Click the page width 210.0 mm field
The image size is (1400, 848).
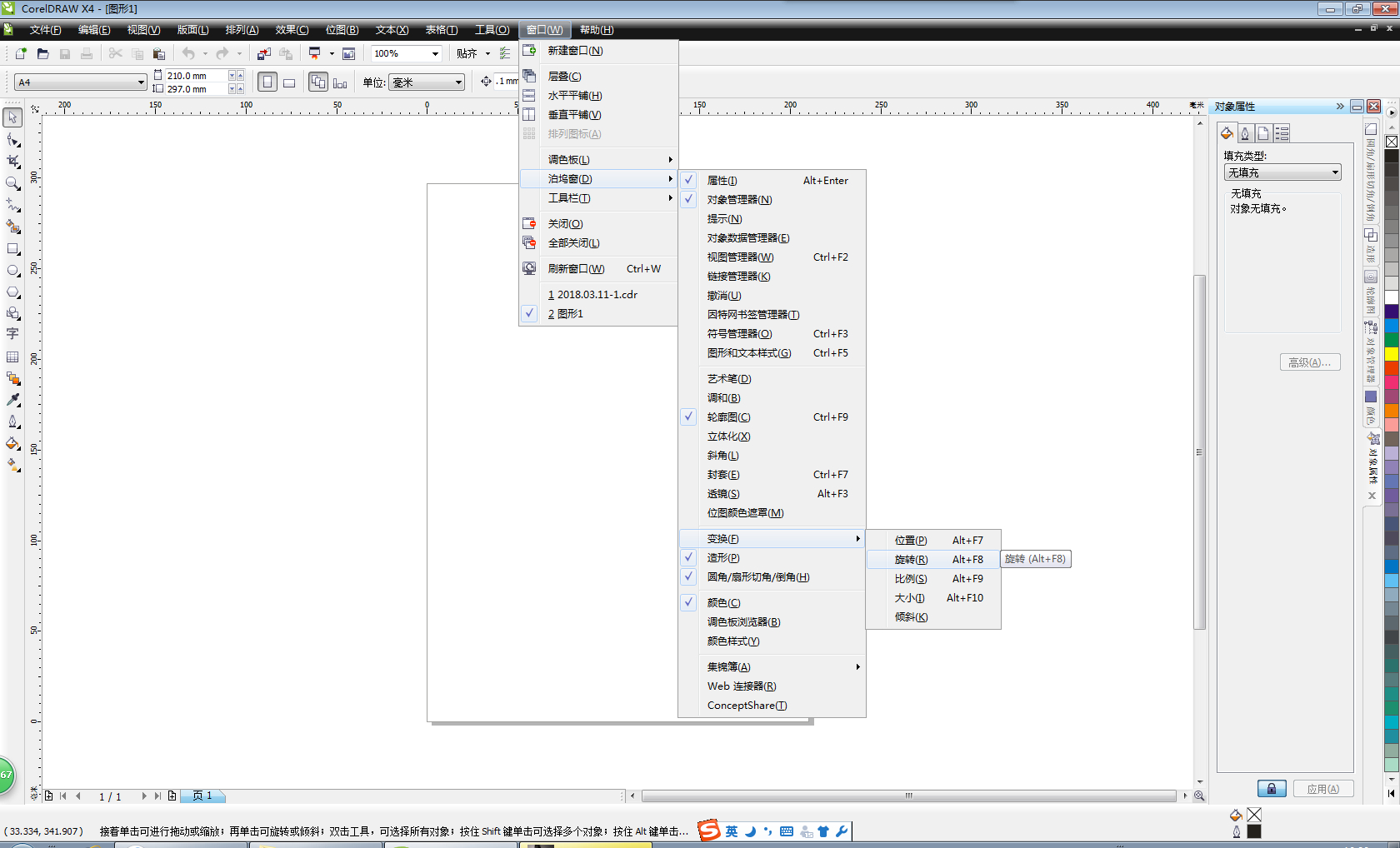[x=196, y=76]
